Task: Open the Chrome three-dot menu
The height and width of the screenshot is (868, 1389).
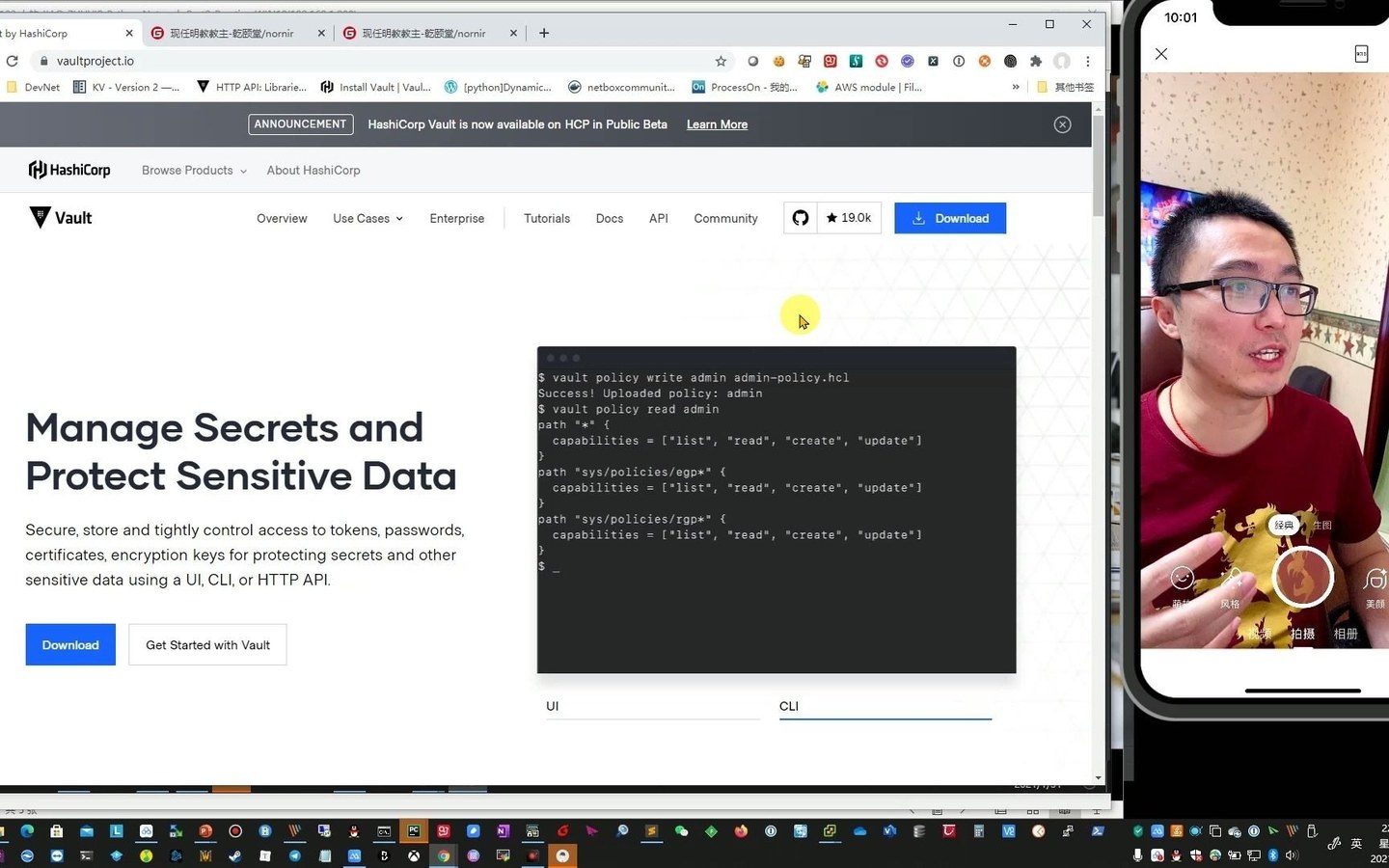Action: pos(1088,61)
